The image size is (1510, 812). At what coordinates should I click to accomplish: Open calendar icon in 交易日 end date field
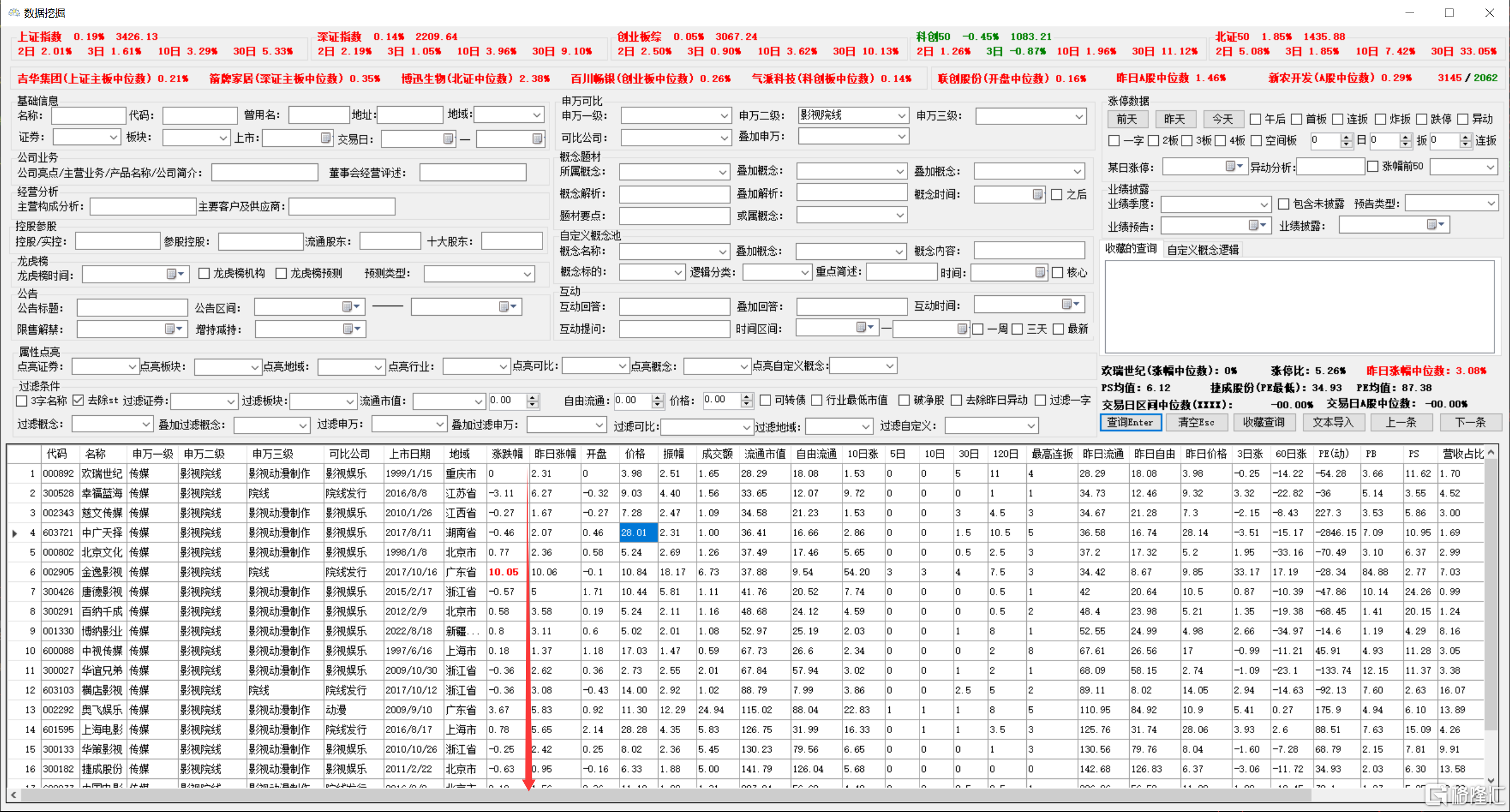coord(537,138)
